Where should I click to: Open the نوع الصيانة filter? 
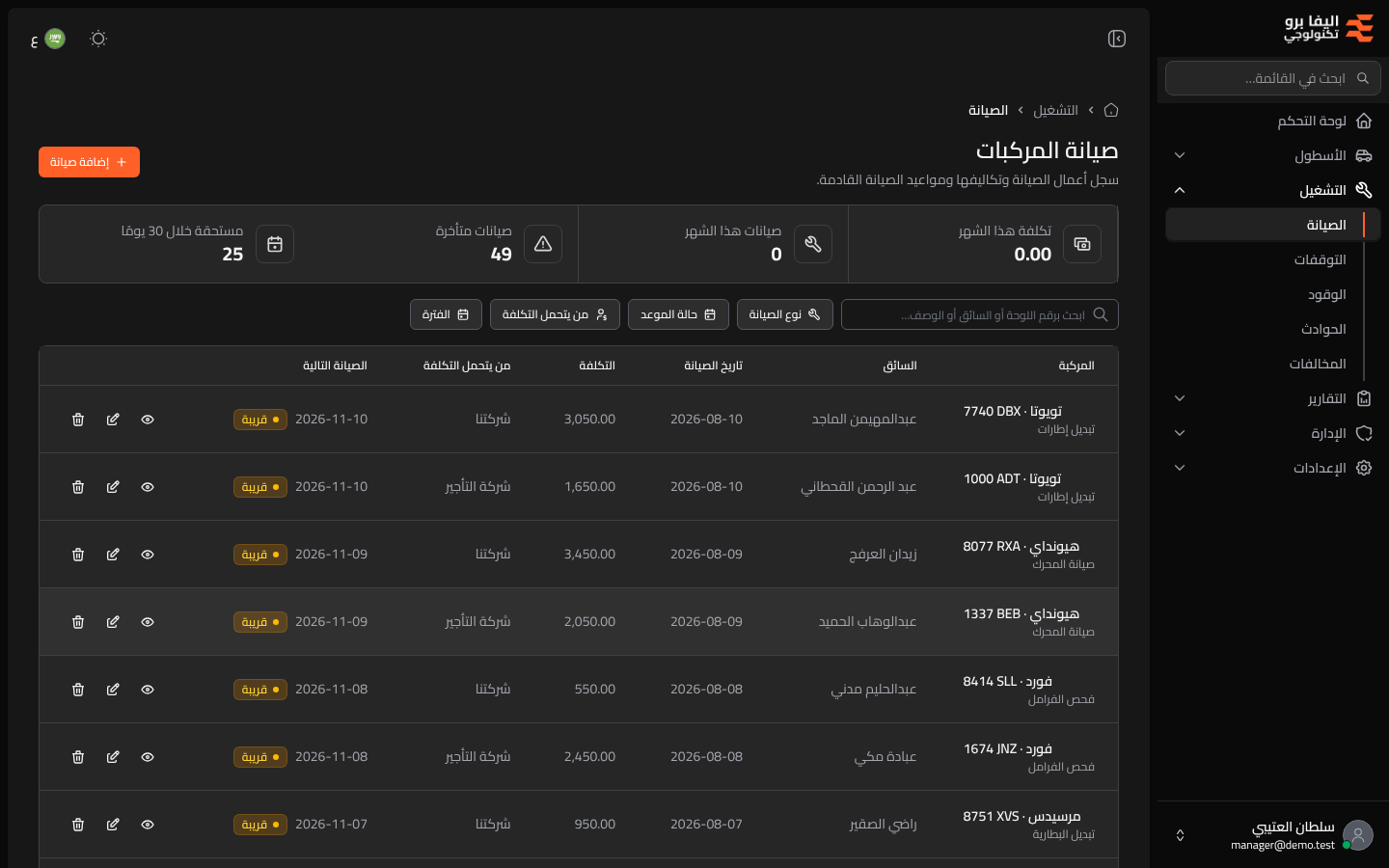[x=785, y=314]
